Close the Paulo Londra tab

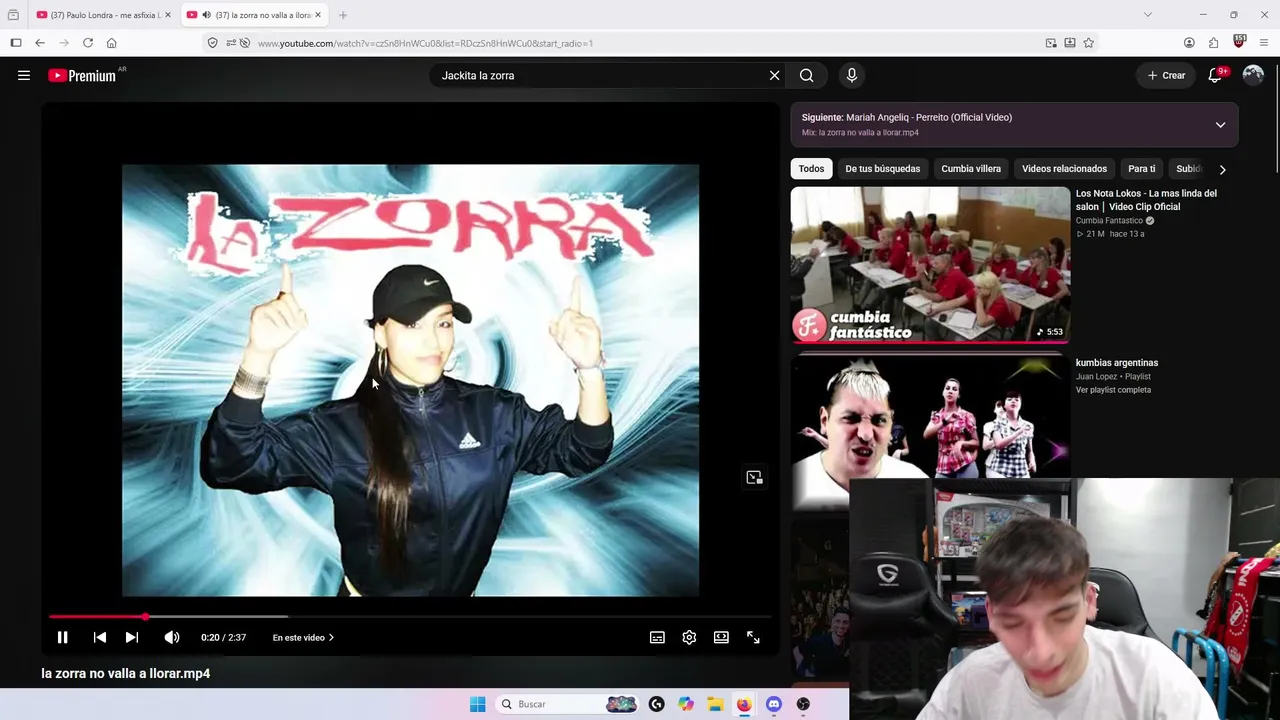coord(168,15)
